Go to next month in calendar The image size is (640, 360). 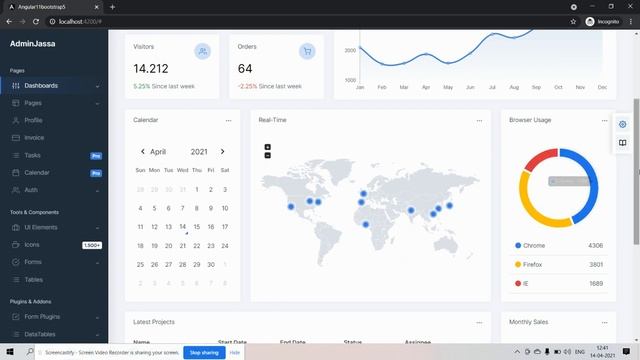click(x=222, y=151)
